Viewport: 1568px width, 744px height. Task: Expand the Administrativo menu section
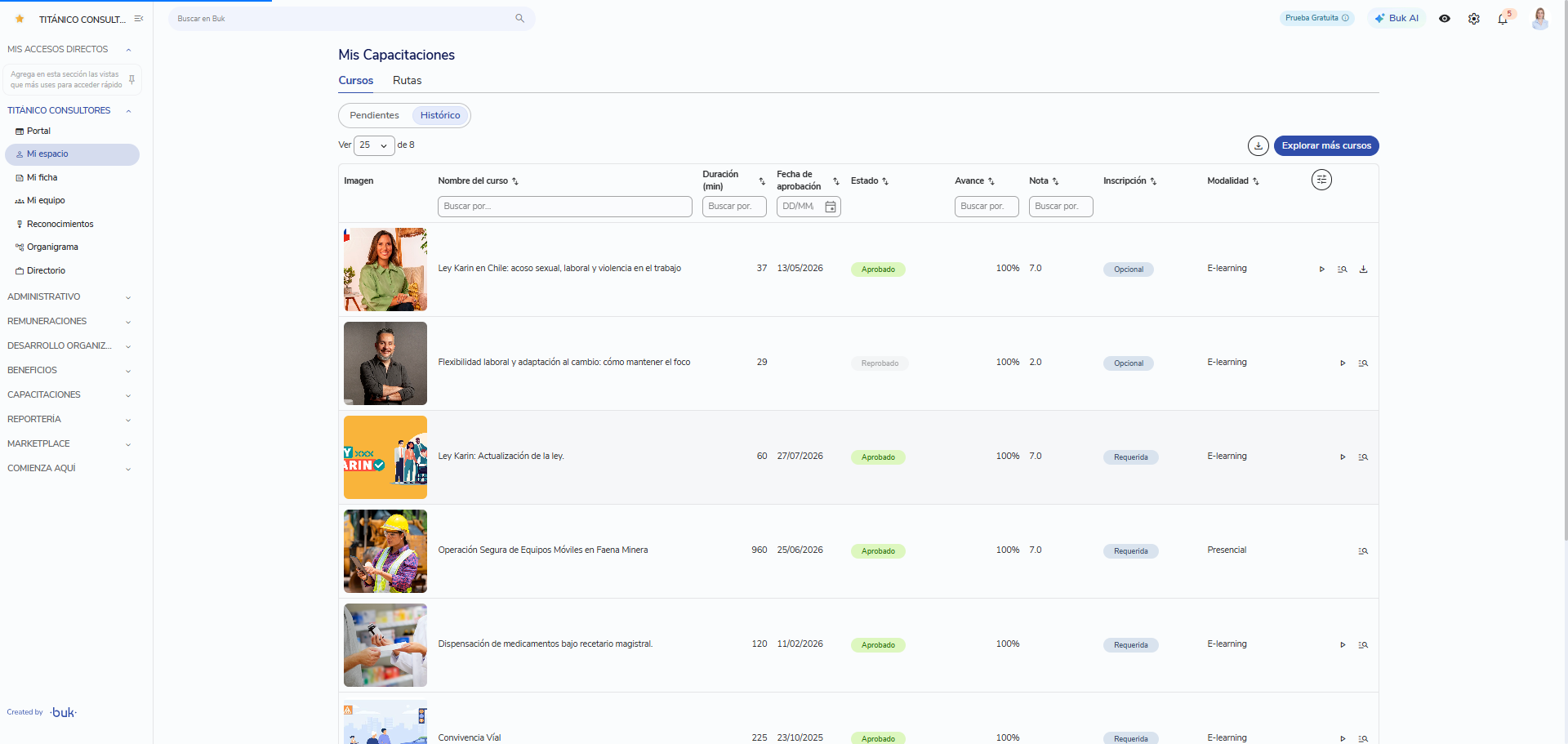[69, 297]
